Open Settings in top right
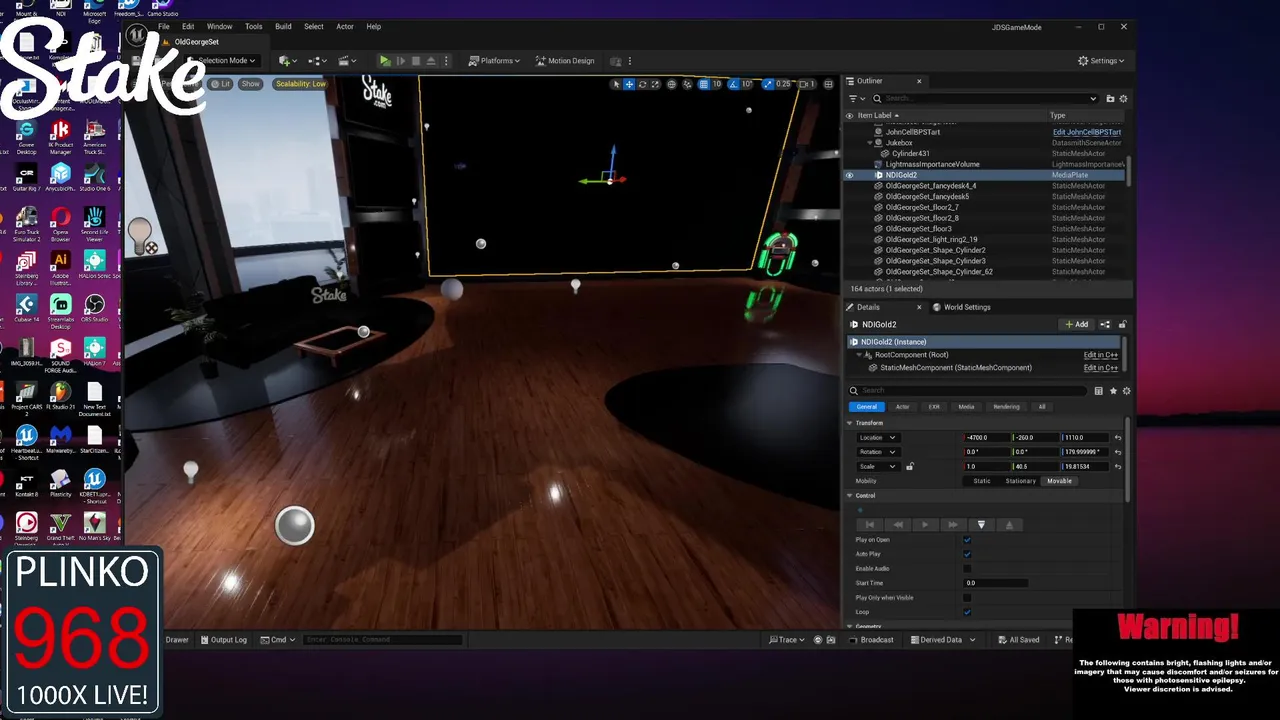 pos(1101,61)
